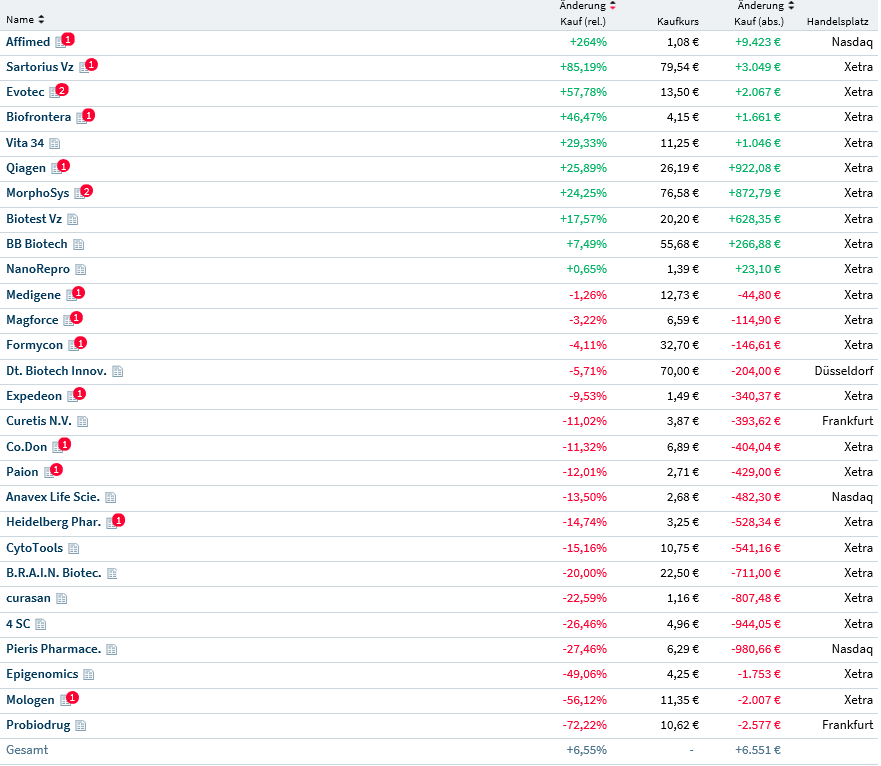Click the news icon beside Probiodrug
Viewport: 881px width, 766px height.
click(x=80, y=725)
